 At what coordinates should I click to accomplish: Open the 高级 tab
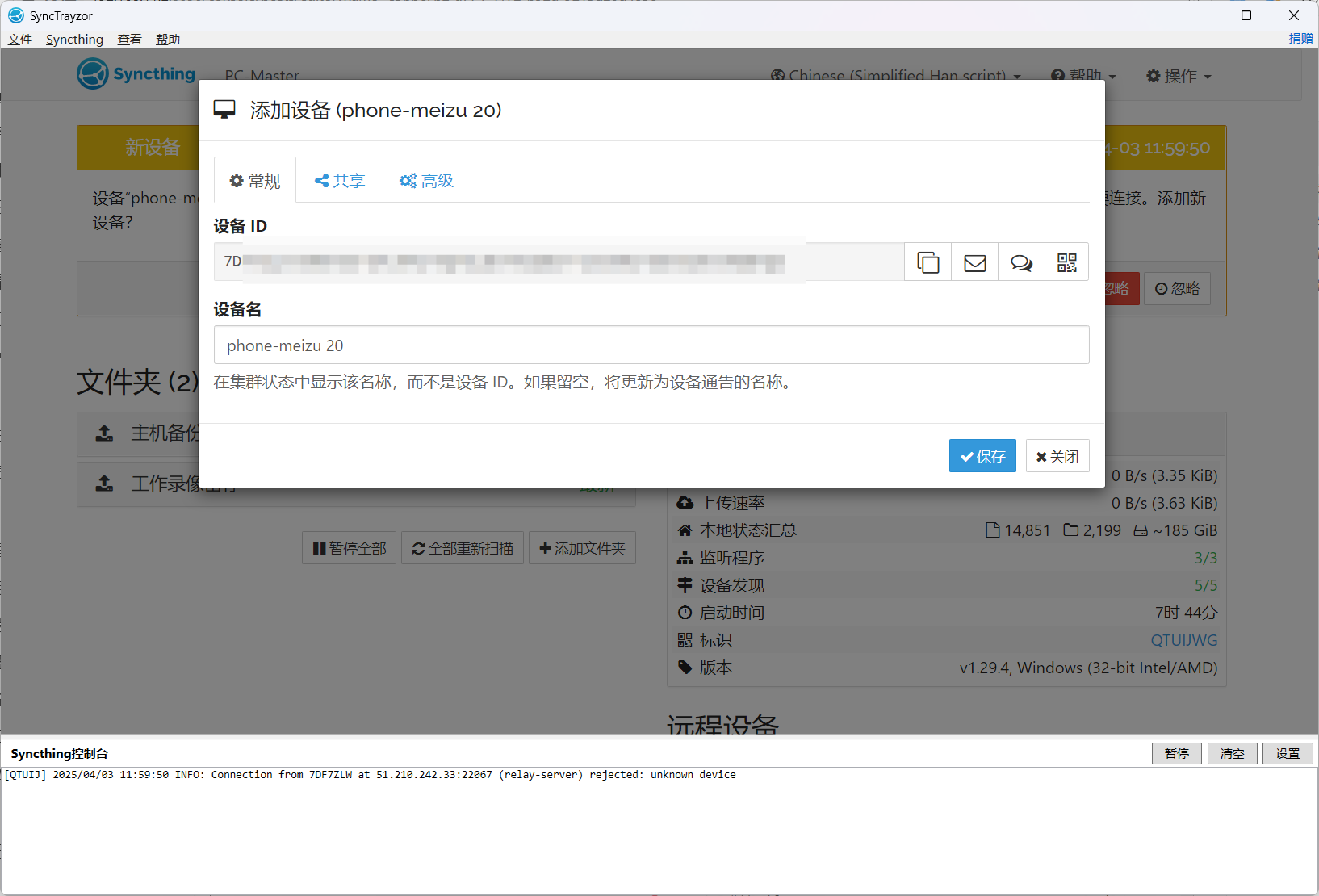[427, 181]
